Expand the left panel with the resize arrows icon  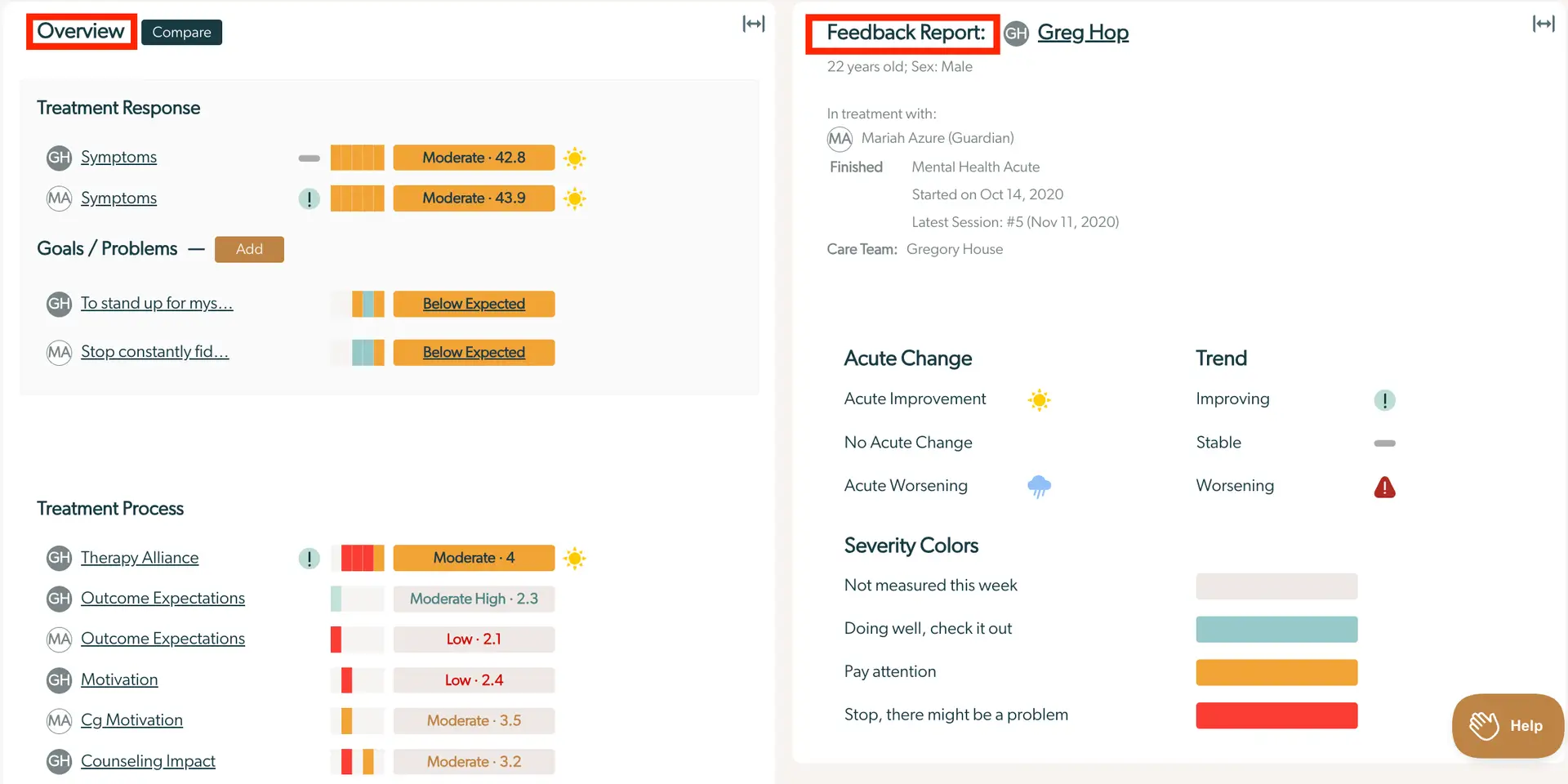point(752,24)
